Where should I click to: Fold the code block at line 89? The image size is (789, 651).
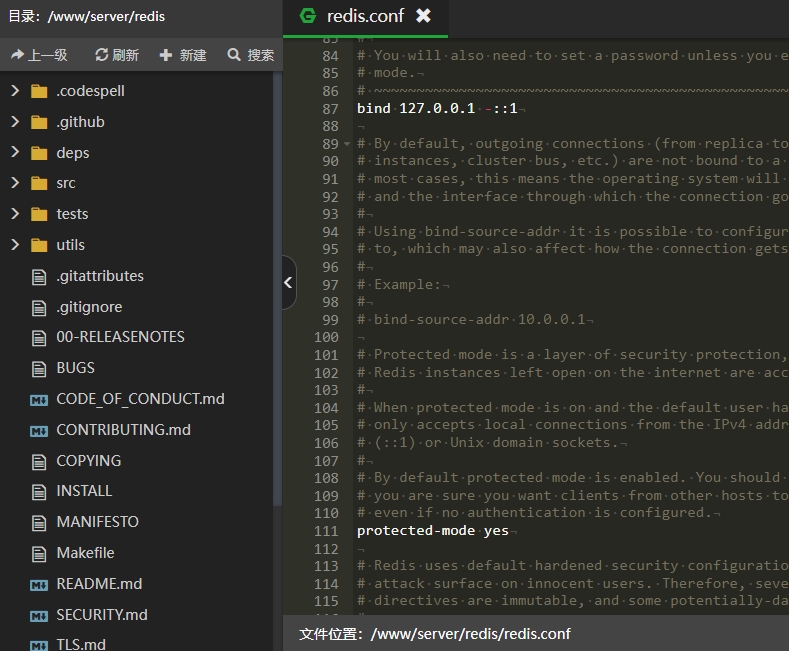click(x=348, y=144)
